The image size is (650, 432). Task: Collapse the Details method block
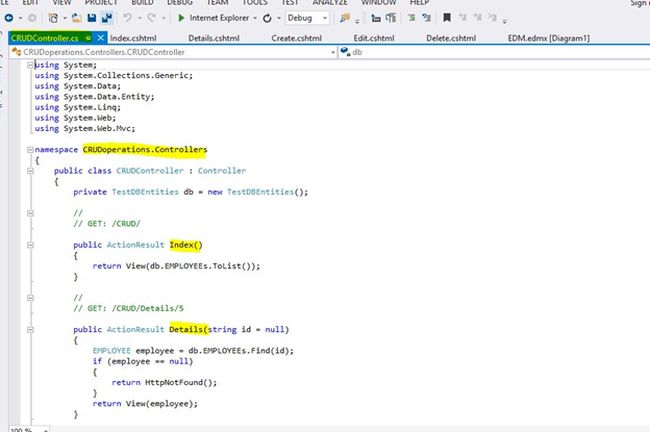pyautogui.click(x=30, y=330)
